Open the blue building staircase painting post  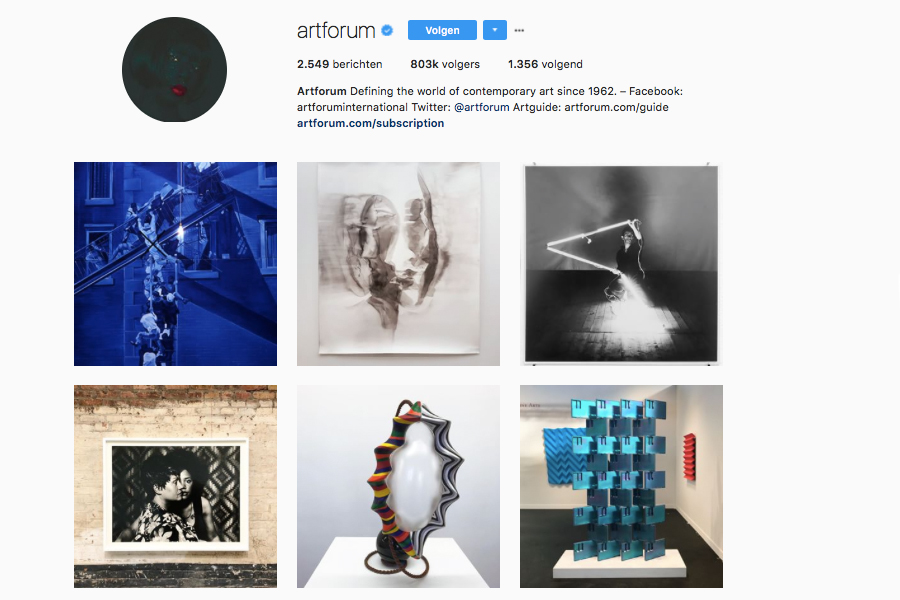click(x=175, y=264)
